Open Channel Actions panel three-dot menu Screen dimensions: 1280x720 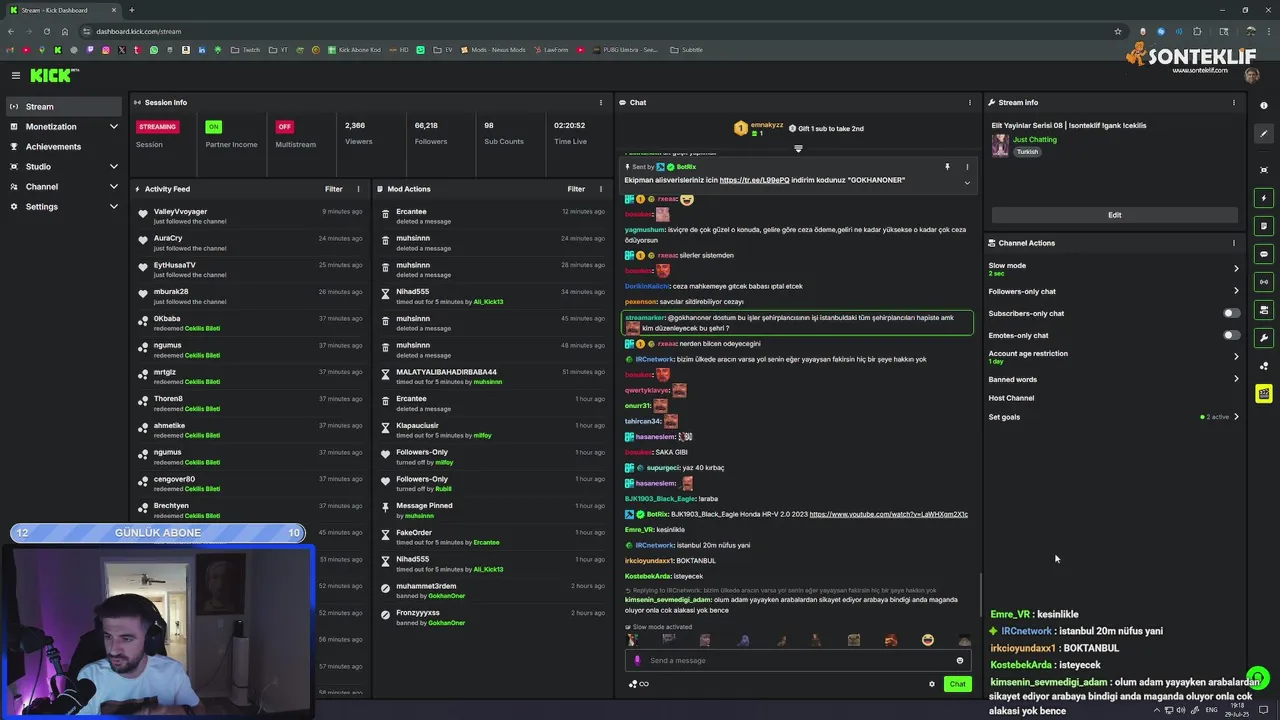[1234, 243]
